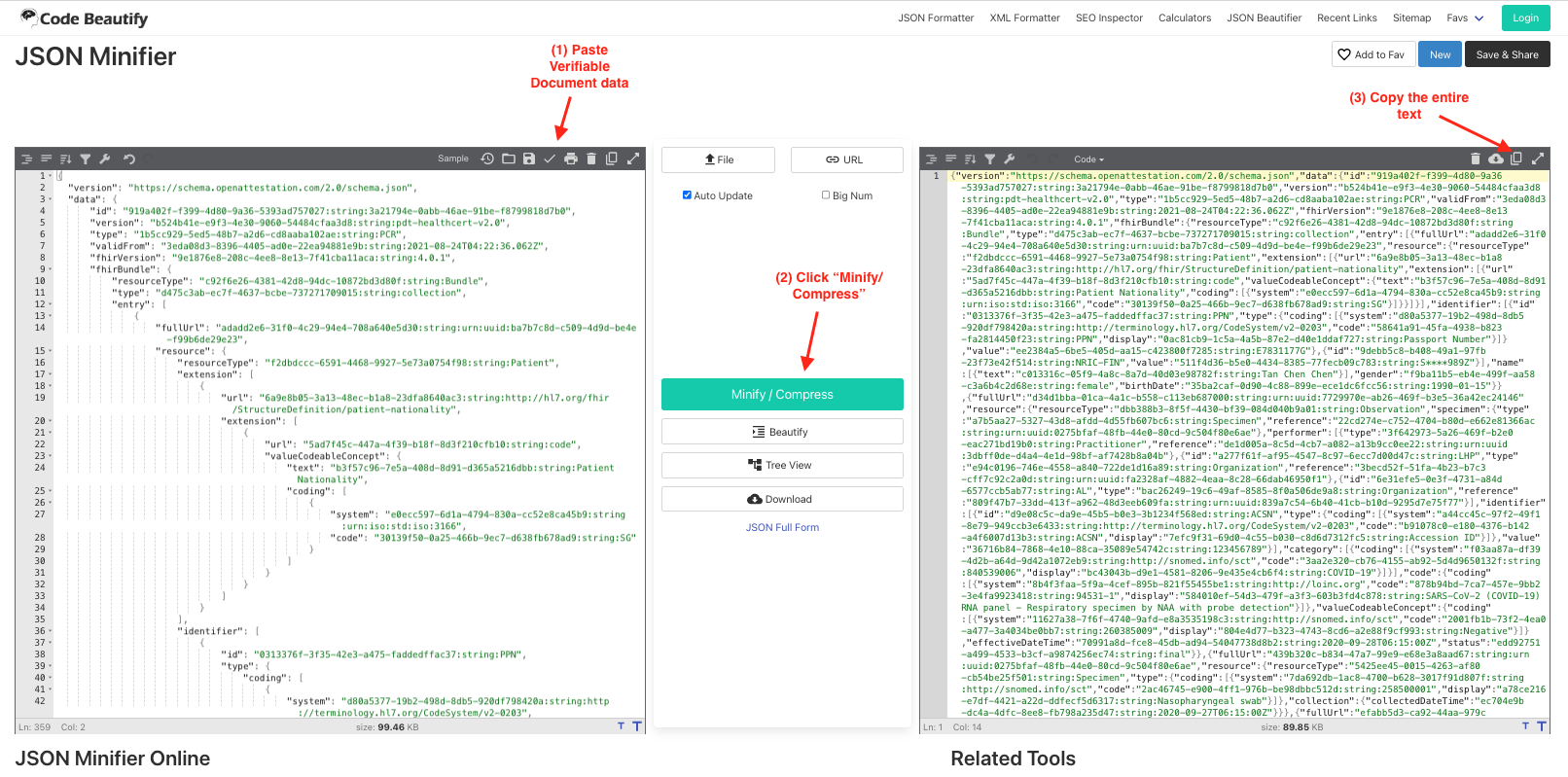Screen dimensions: 1568x777
Task: Collapse the "identifier" fold arrow at line 36
Action: [x=51, y=631]
